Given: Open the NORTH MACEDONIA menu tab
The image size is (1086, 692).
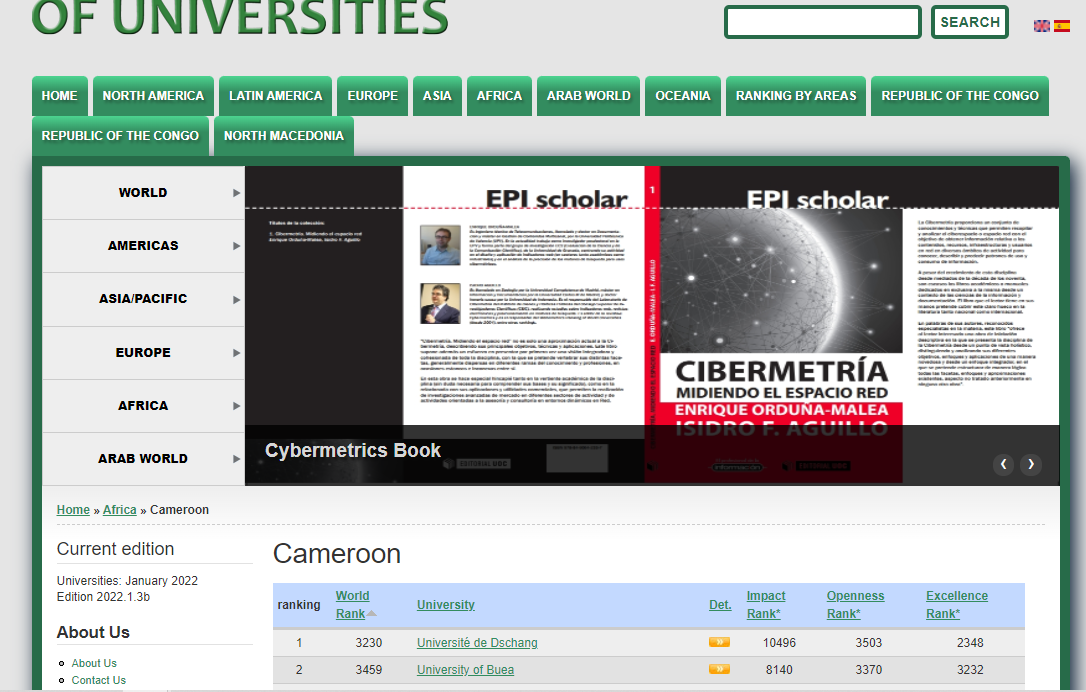Looking at the screenshot, I should pos(284,136).
